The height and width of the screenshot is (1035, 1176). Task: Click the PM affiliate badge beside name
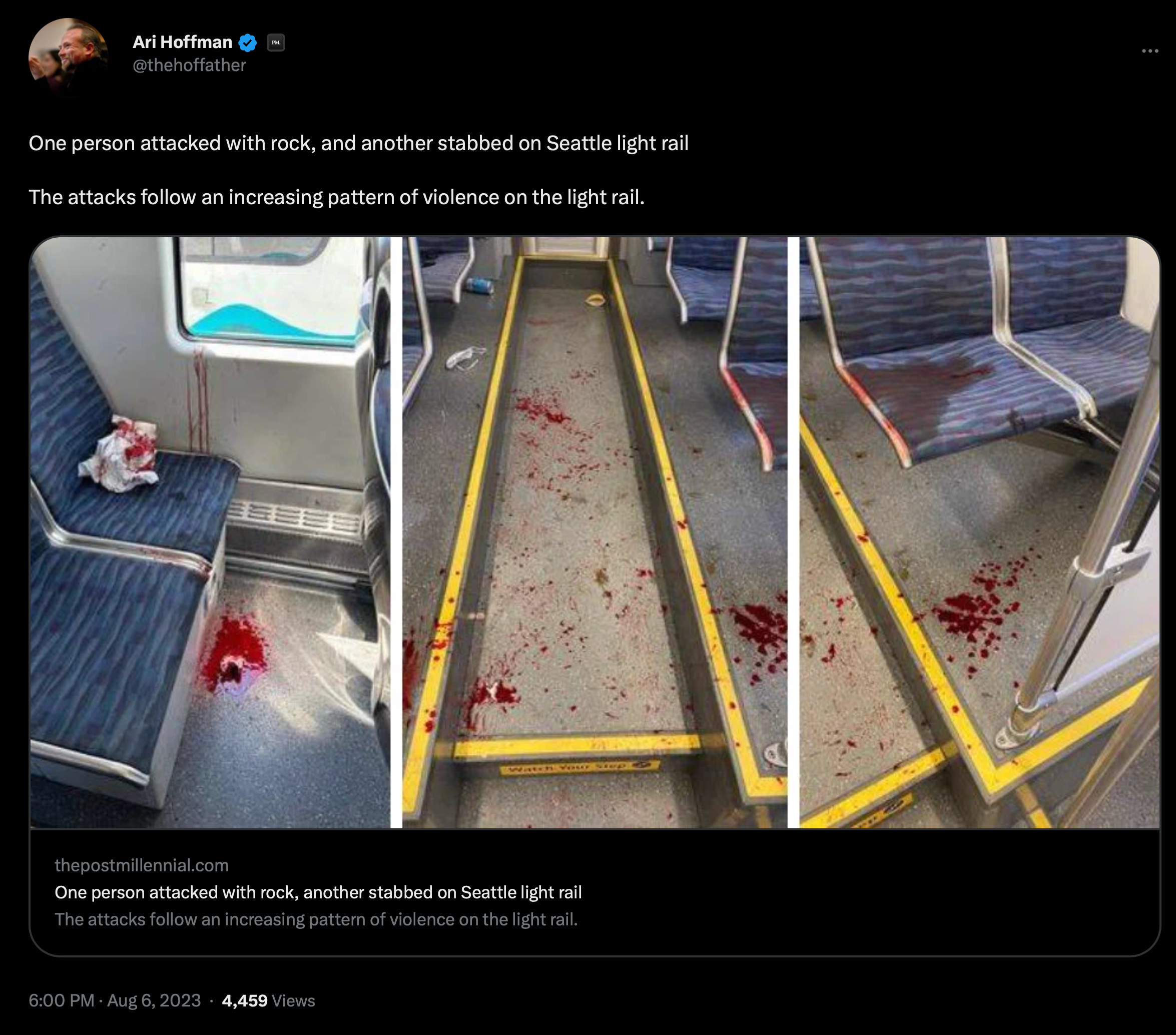pyautogui.click(x=276, y=43)
